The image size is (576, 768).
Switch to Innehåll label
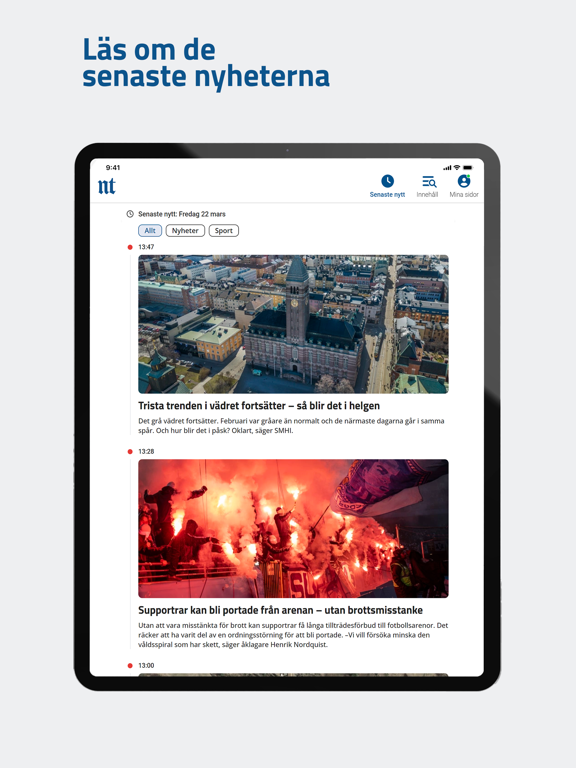427,194
